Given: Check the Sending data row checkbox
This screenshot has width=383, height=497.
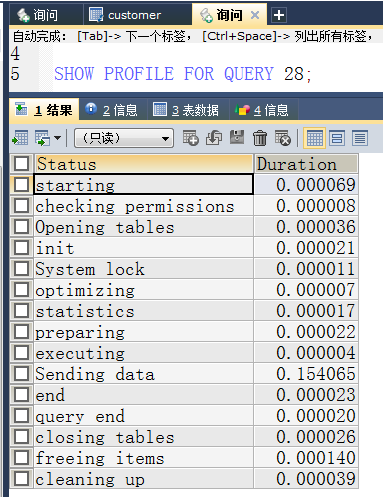Looking at the screenshot, I should click(x=21, y=374).
